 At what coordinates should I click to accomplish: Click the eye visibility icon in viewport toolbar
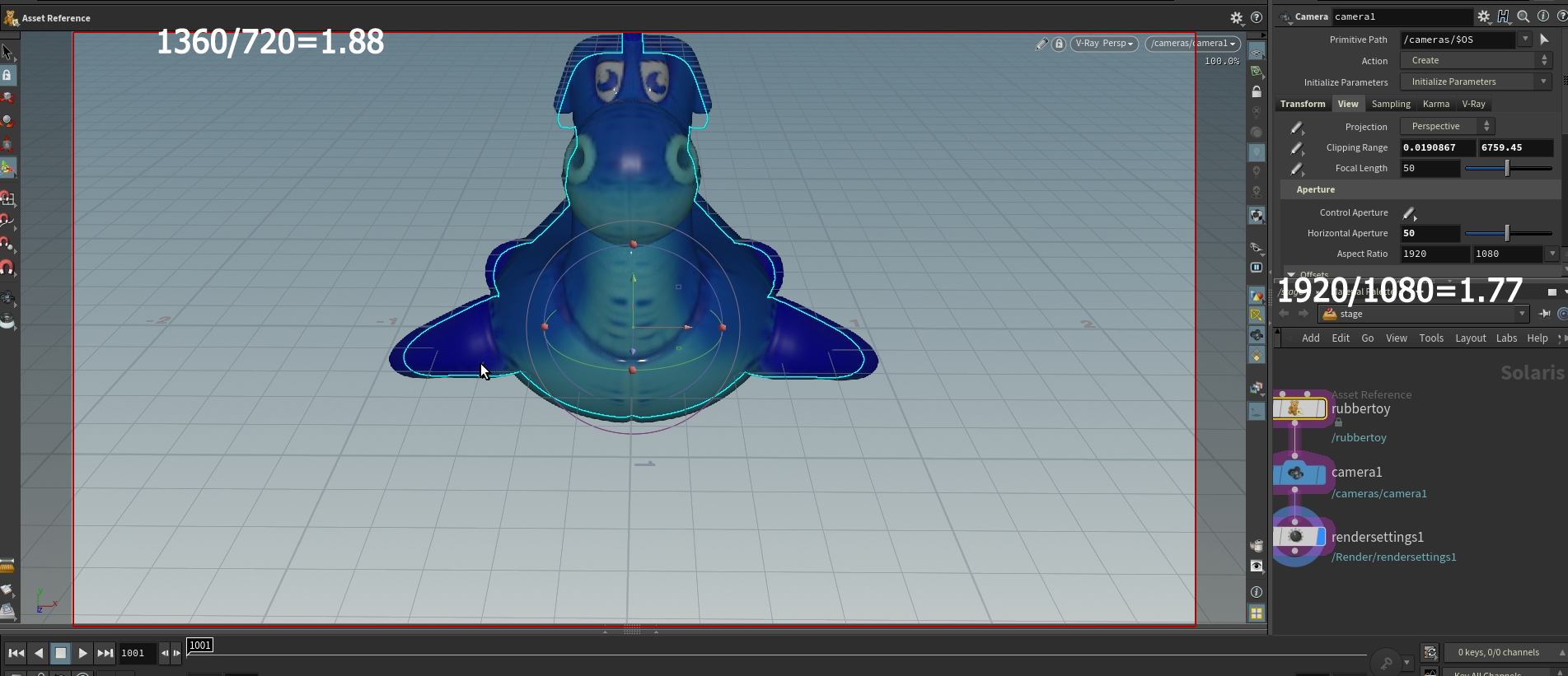pos(1257,566)
